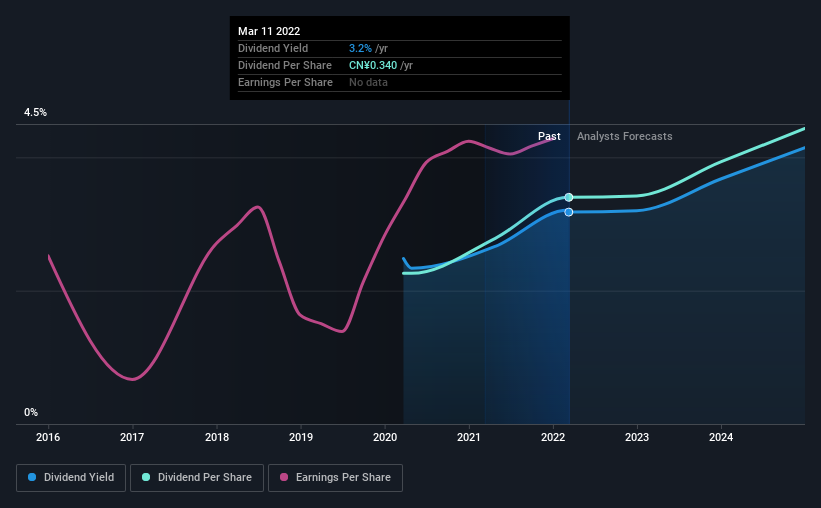The height and width of the screenshot is (508, 821).
Task: Click the 2022 x-axis label
Action: pyautogui.click(x=553, y=437)
